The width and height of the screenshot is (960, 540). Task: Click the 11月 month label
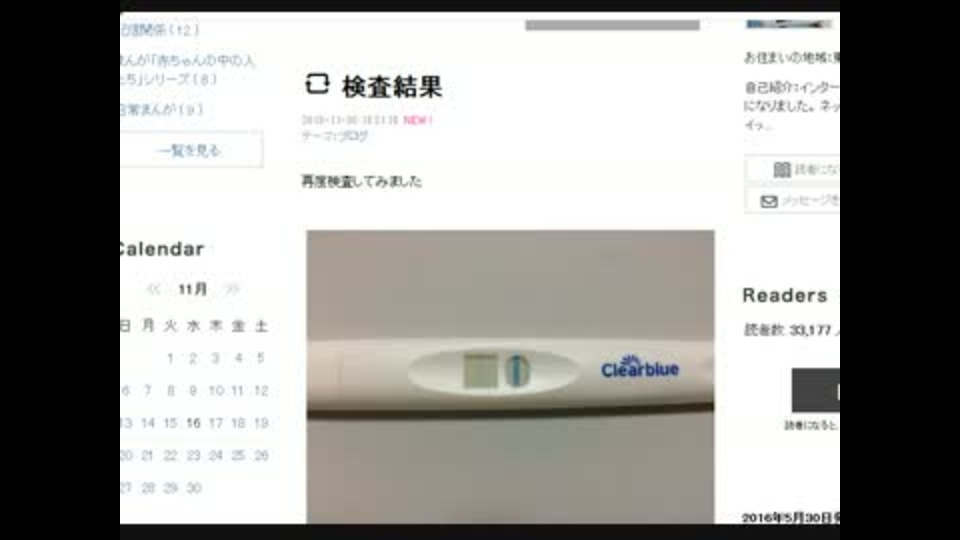tap(193, 289)
